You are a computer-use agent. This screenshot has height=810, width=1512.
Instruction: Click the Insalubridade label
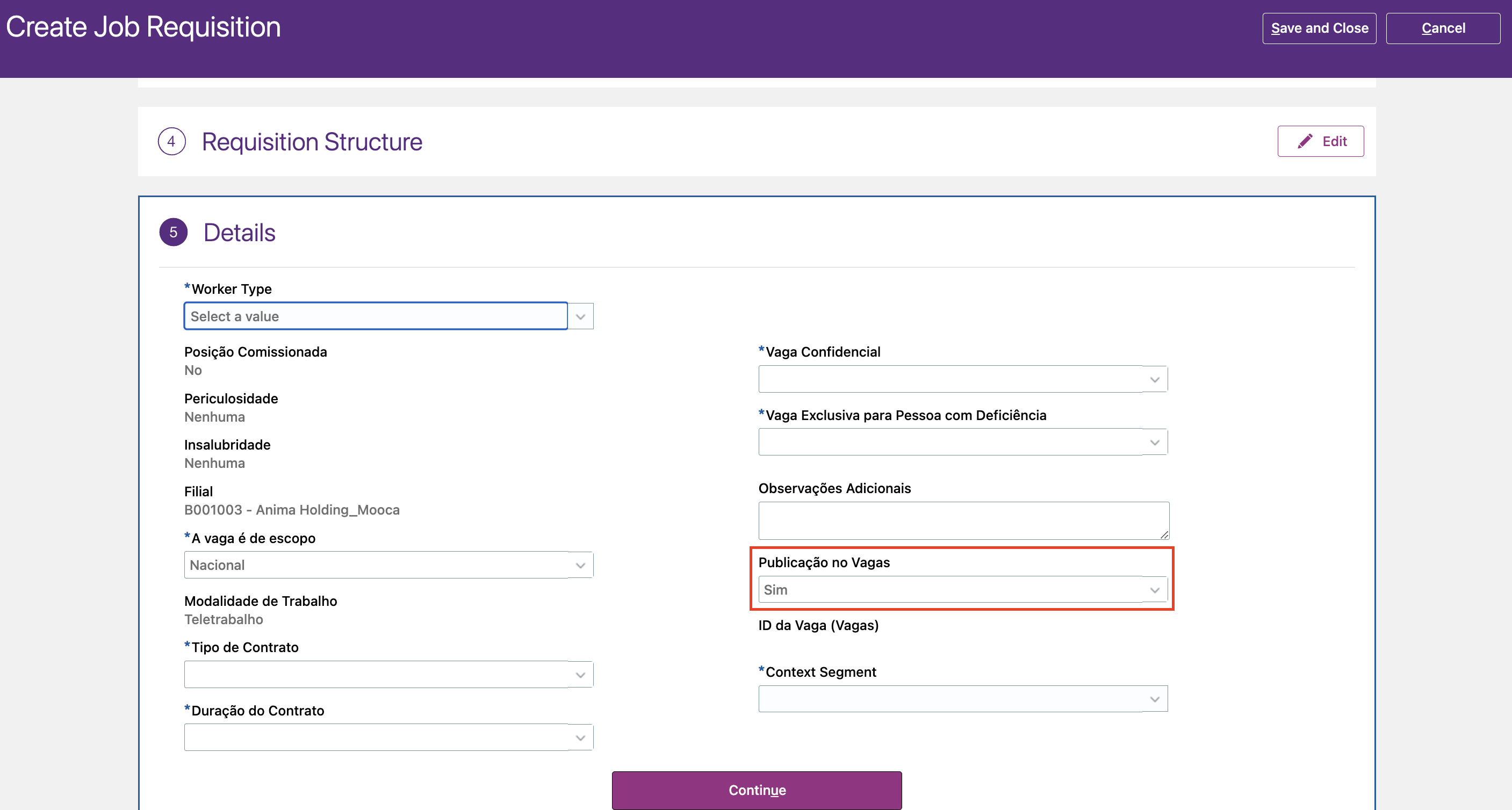tap(227, 444)
